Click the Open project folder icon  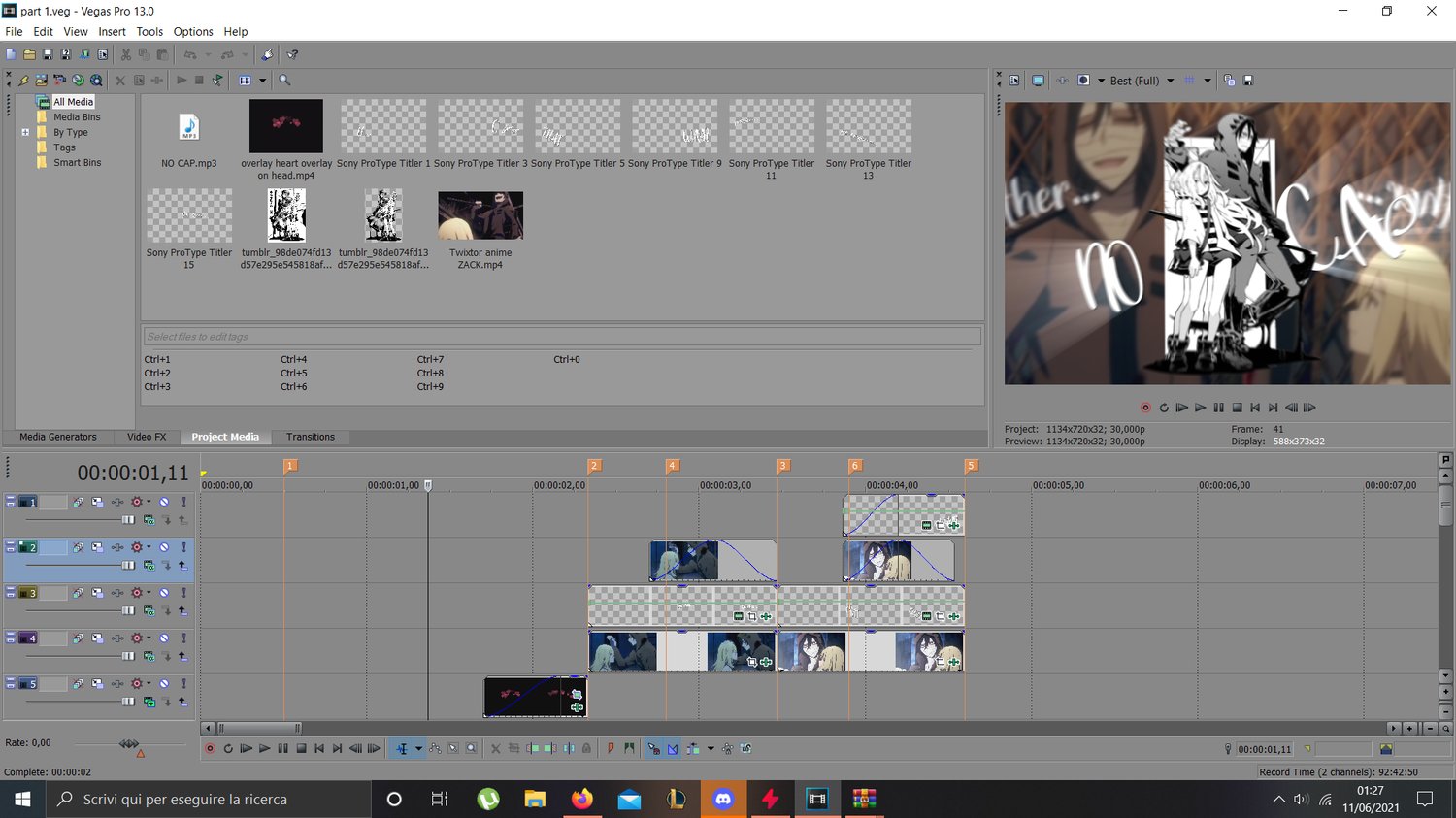click(x=29, y=55)
